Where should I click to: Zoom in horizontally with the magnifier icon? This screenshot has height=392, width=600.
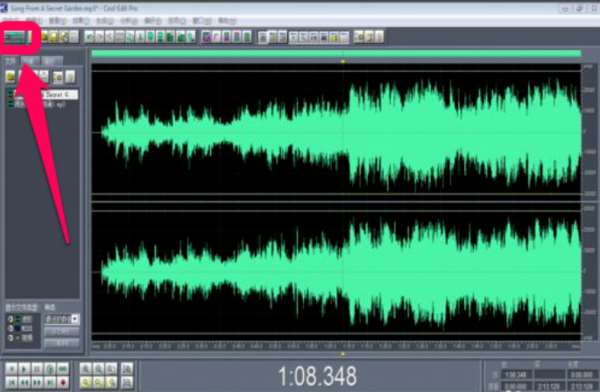[86, 369]
